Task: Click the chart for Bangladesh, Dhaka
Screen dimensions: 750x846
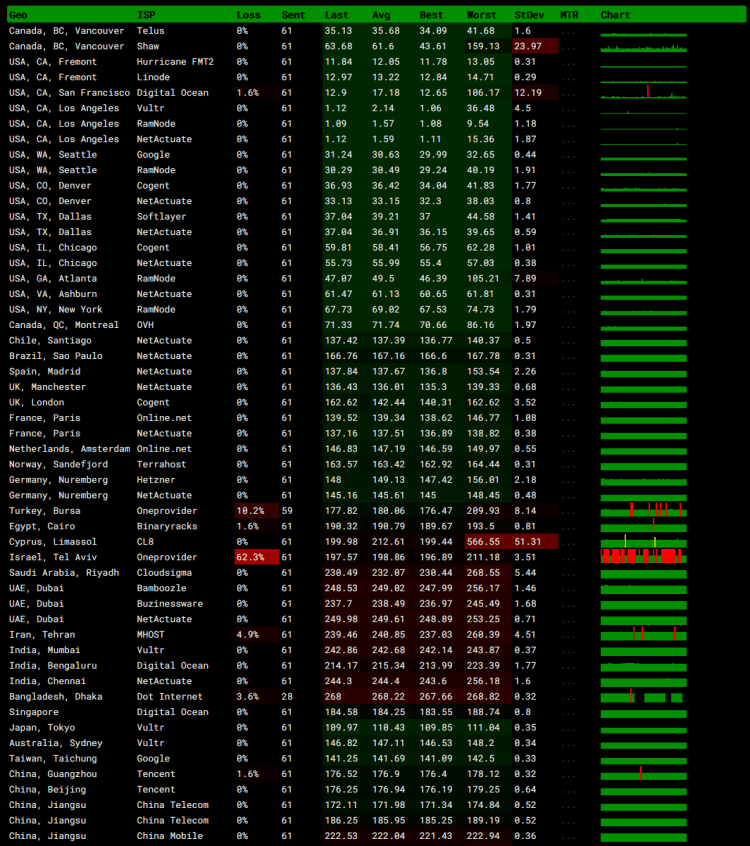Action: click(x=643, y=696)
